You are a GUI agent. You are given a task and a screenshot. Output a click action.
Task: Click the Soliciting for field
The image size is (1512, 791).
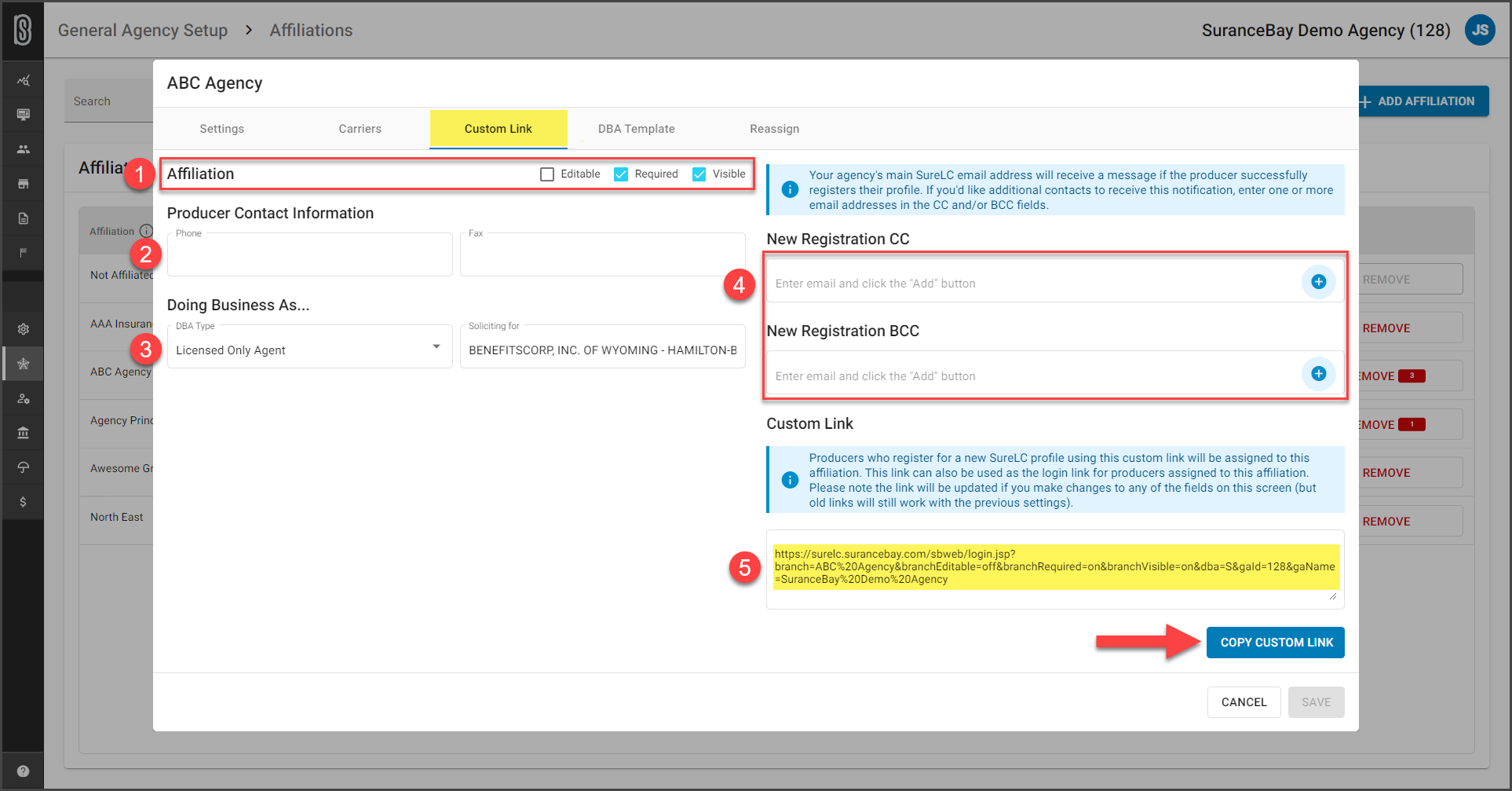pos(602,346)
